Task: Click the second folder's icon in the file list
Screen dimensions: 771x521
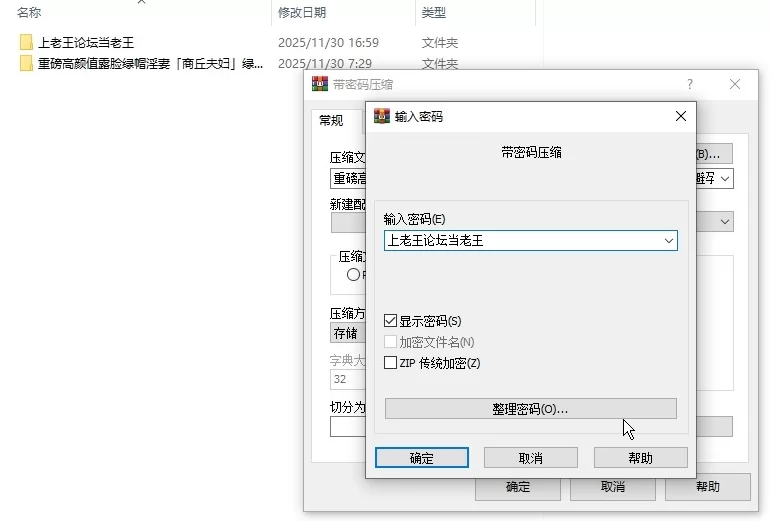Action: point(26,64)
